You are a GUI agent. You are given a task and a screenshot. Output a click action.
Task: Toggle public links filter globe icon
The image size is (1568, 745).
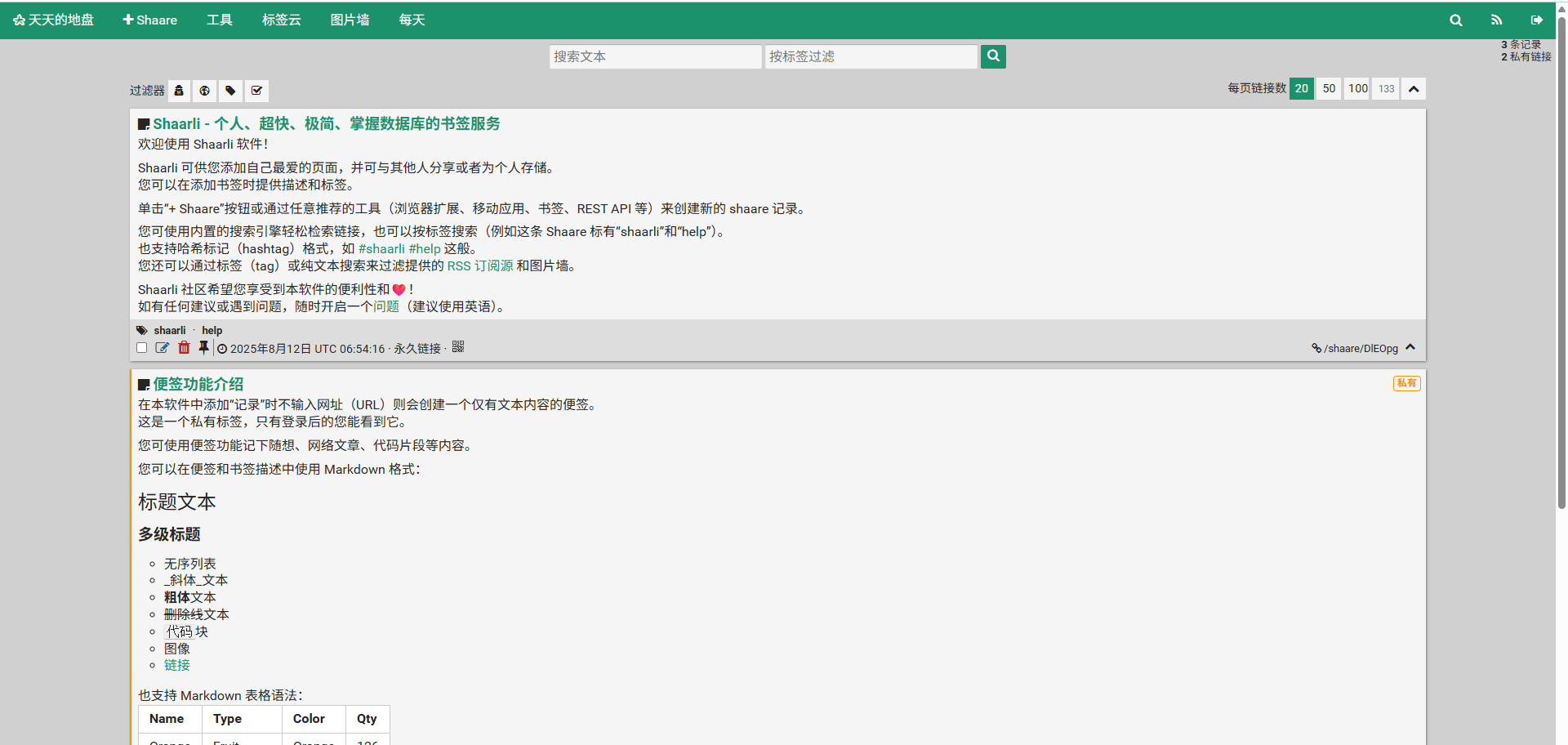point(204,91)
